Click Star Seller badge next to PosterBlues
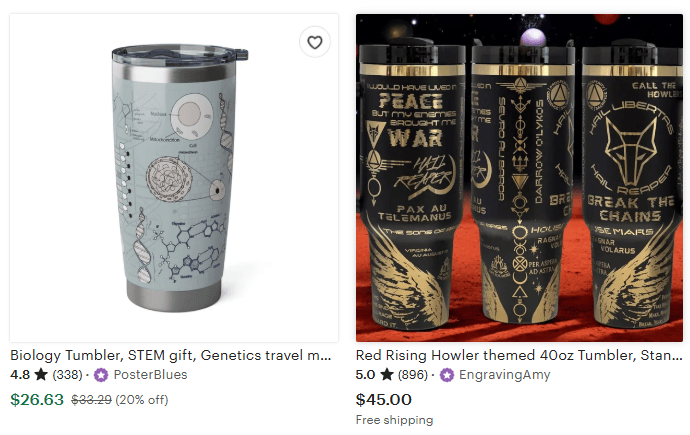690x435 pixels. pyautogui.click(x=101, y=375)
